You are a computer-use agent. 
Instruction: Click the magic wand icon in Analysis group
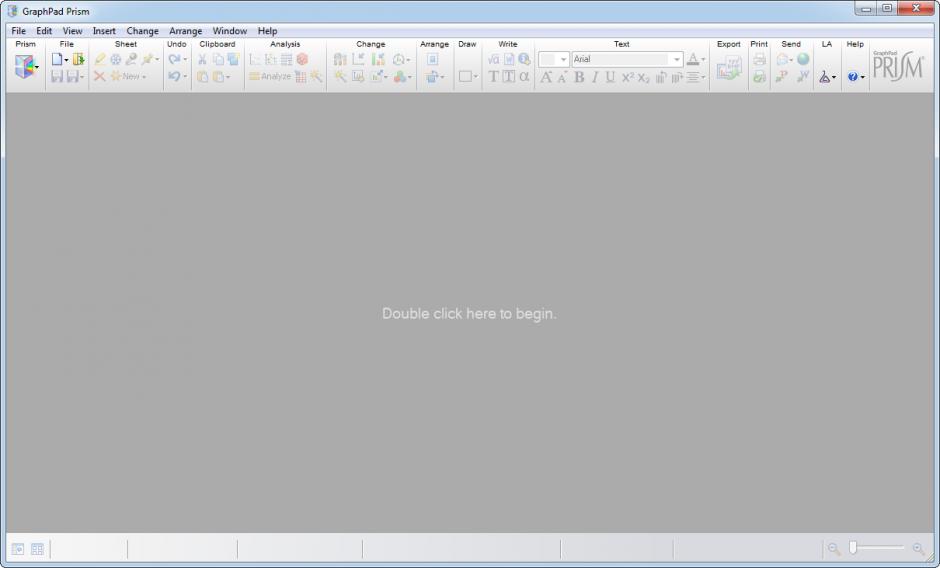[x=316, y=76]
